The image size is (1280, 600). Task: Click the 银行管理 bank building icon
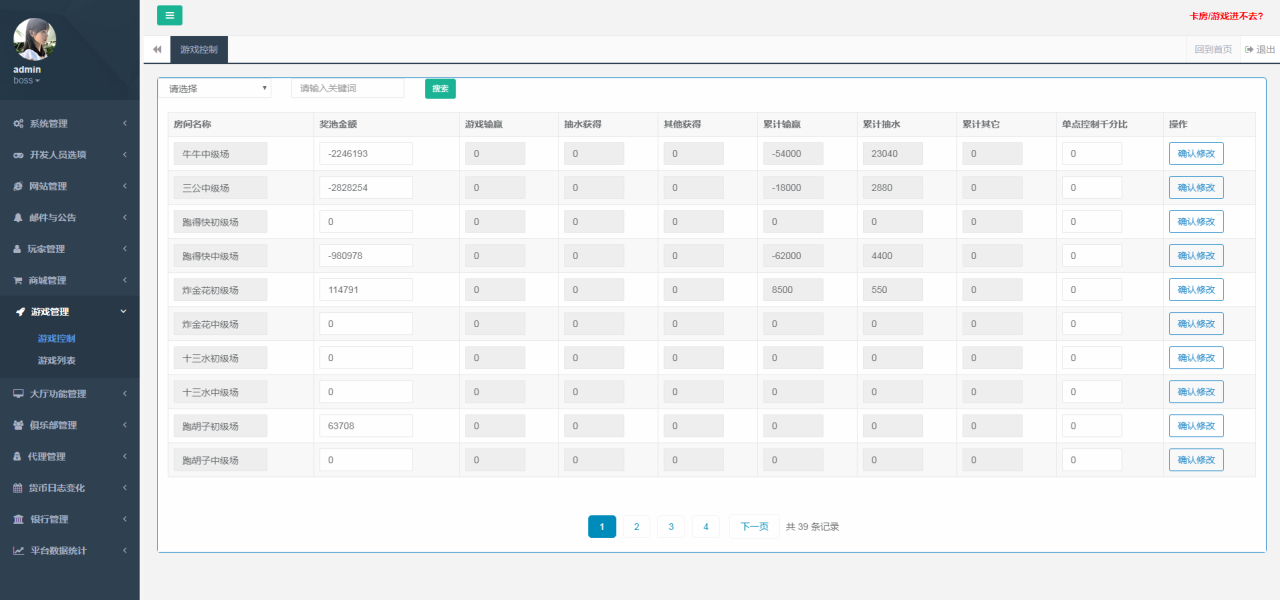18,520
